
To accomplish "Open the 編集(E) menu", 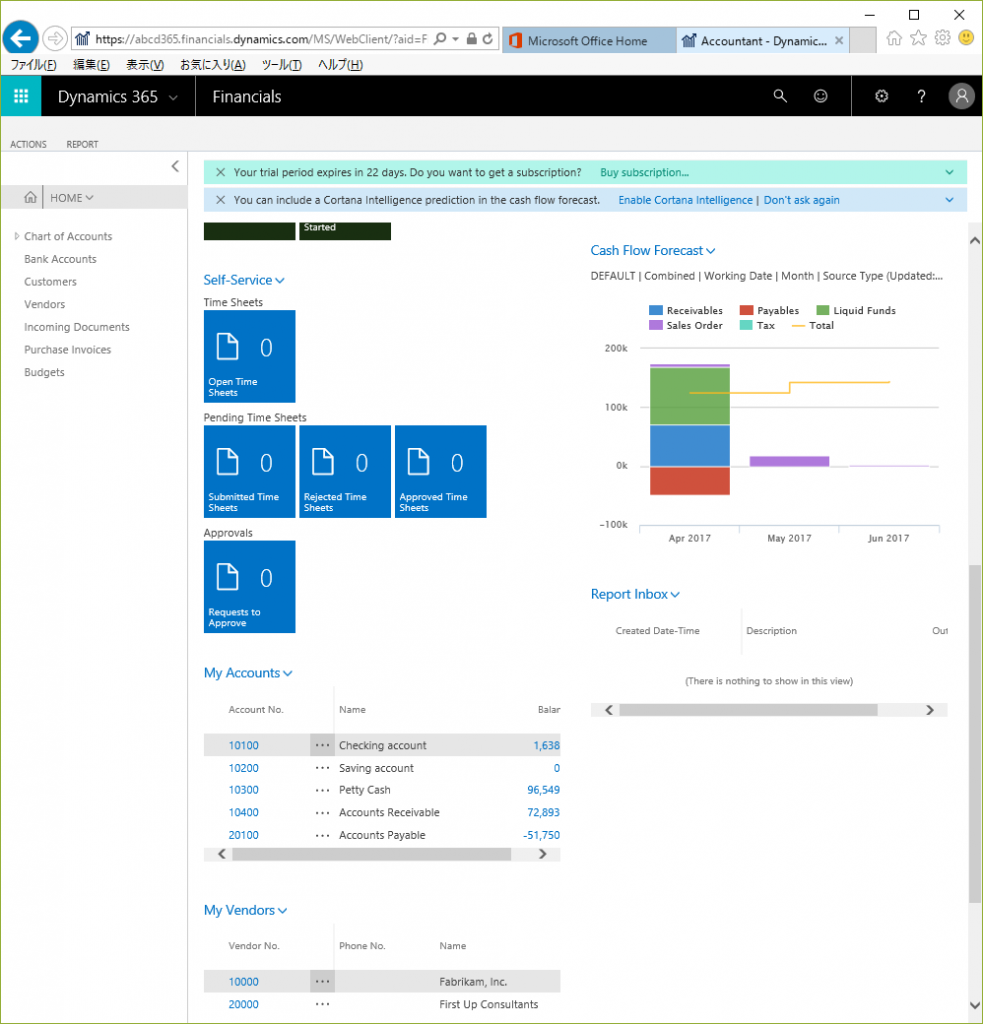I will tap(91, 65).
